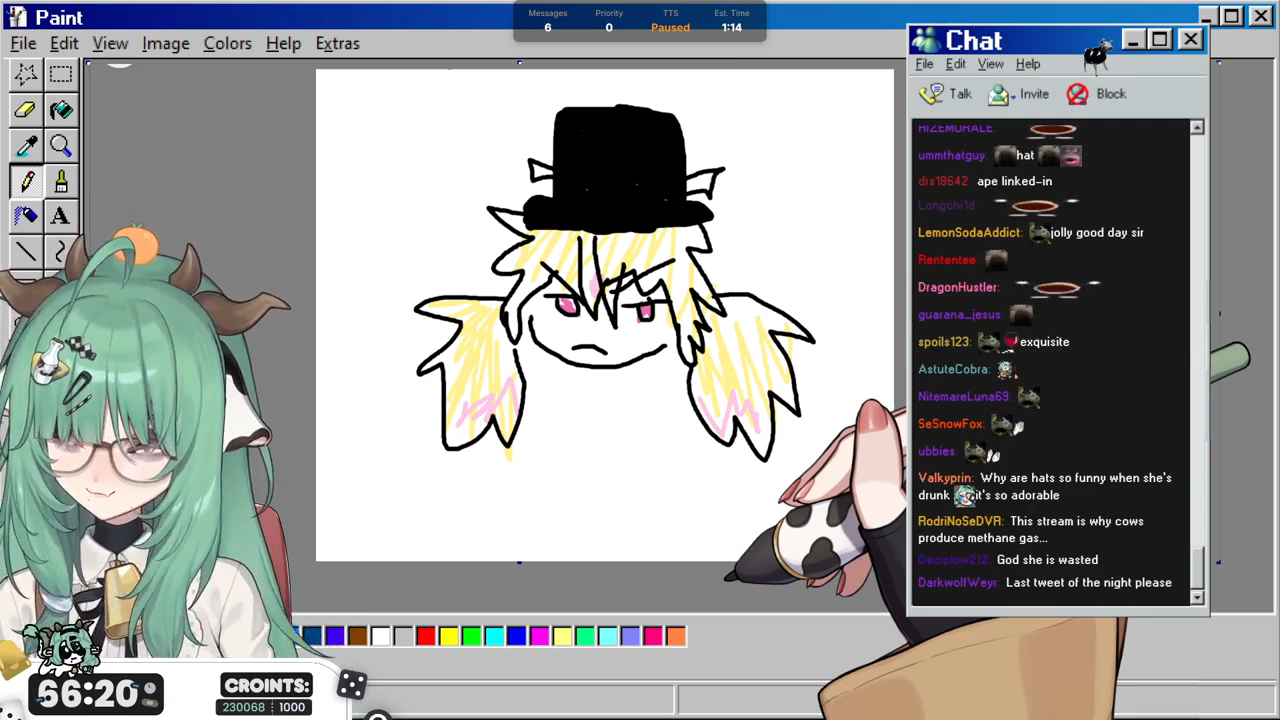This screenshot has width=1280, height=720.
Task: Choose the Curve tool
Action: click(61, 251)
